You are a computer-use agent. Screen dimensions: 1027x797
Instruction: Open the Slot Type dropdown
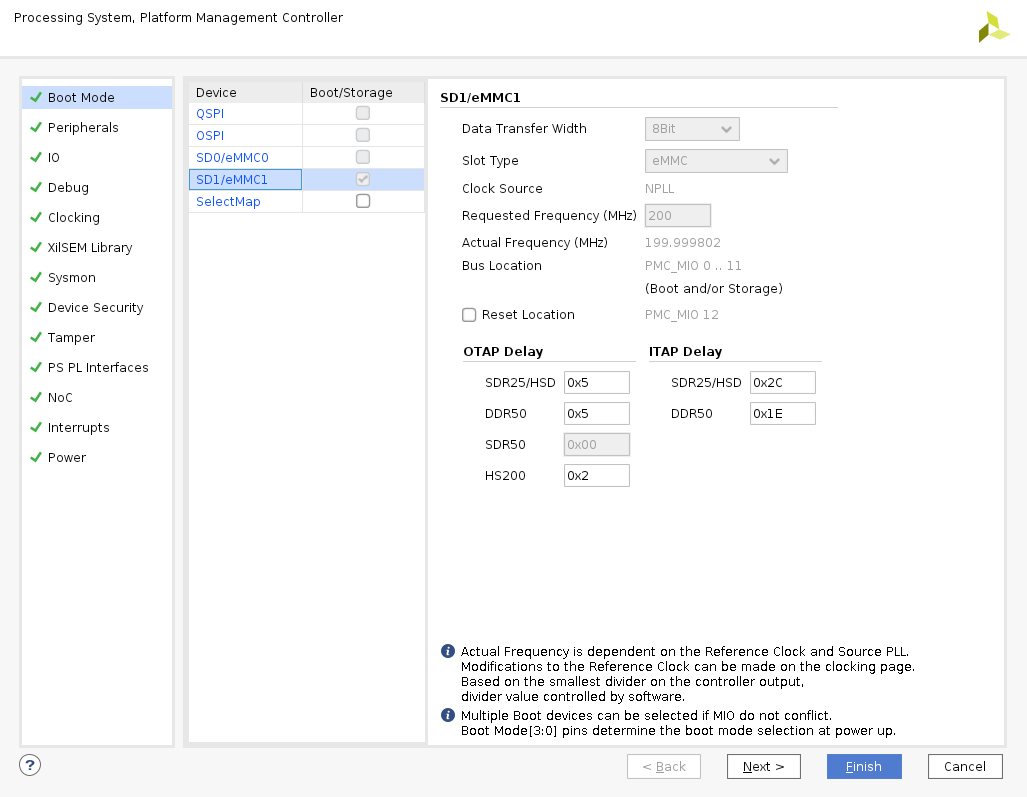tap(715, 161)
